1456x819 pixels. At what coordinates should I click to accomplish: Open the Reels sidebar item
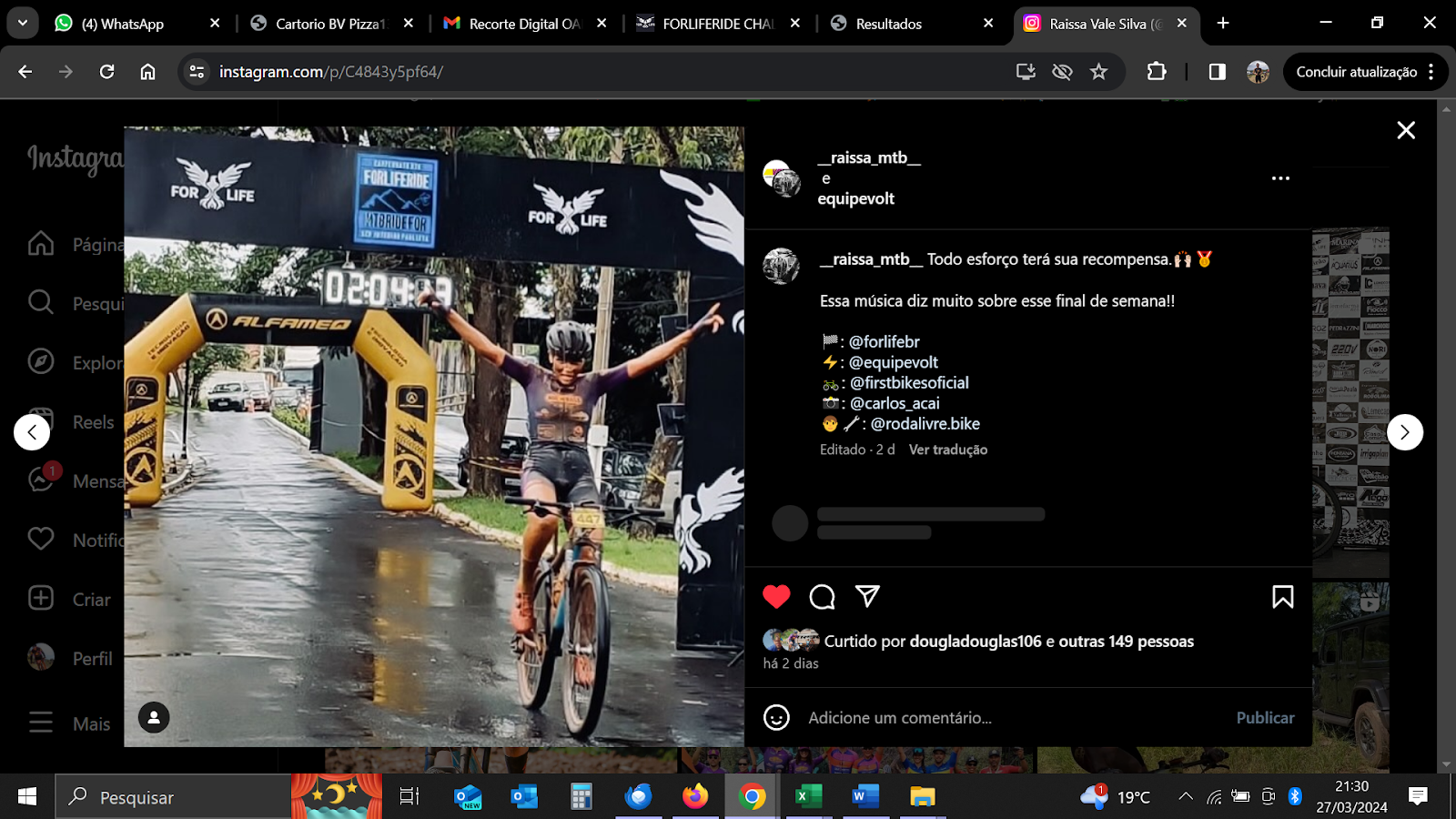73,421
